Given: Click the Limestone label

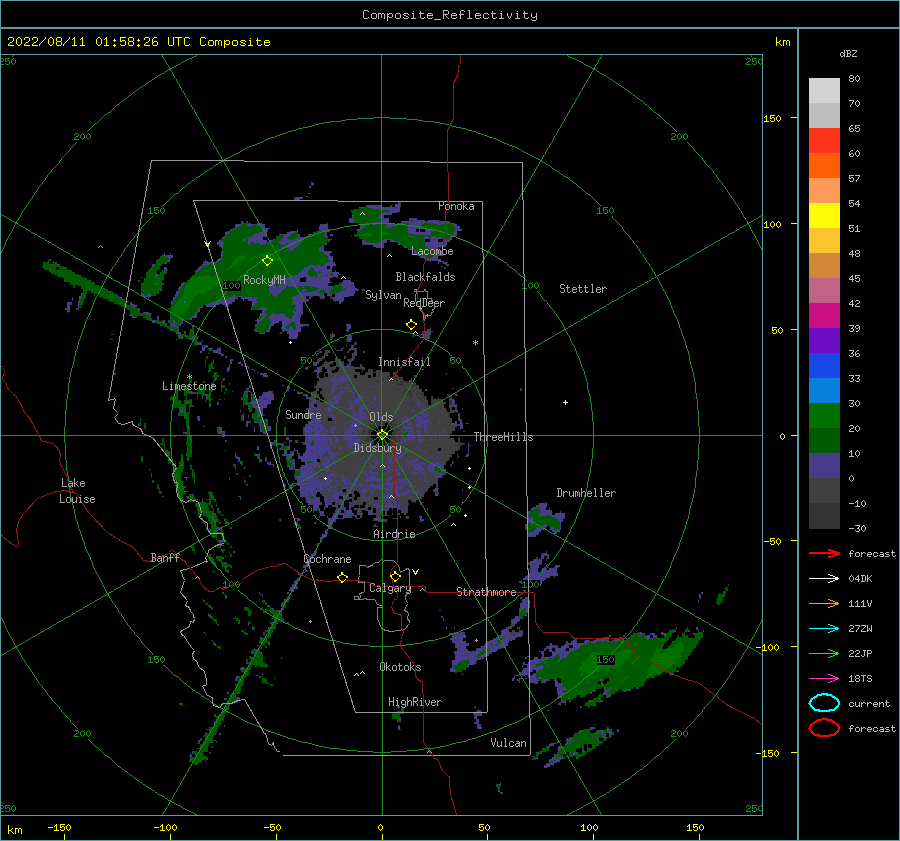Looking at the screenshot, I should click(189, 386).
